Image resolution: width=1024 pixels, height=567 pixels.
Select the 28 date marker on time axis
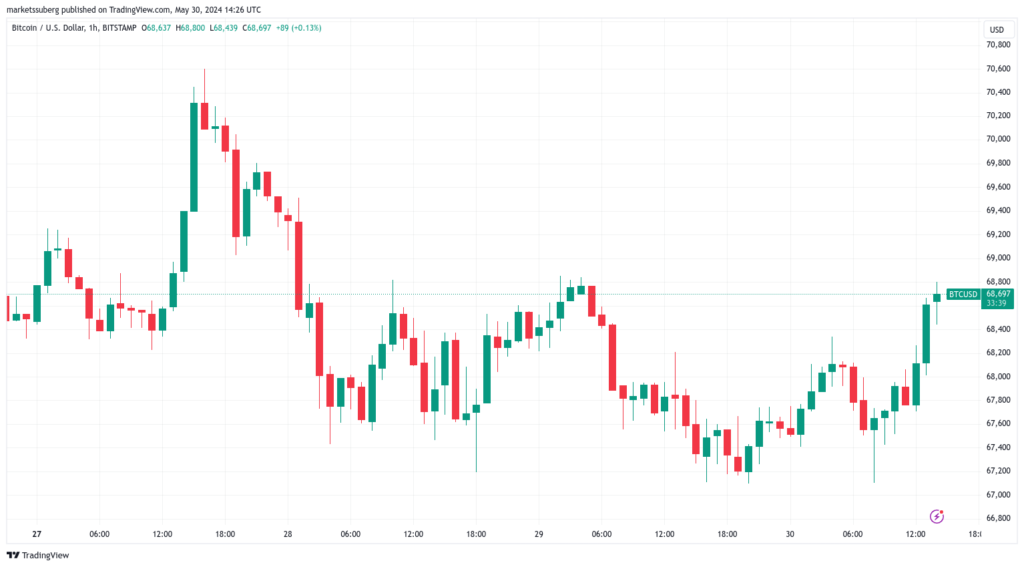click(288, 534)
